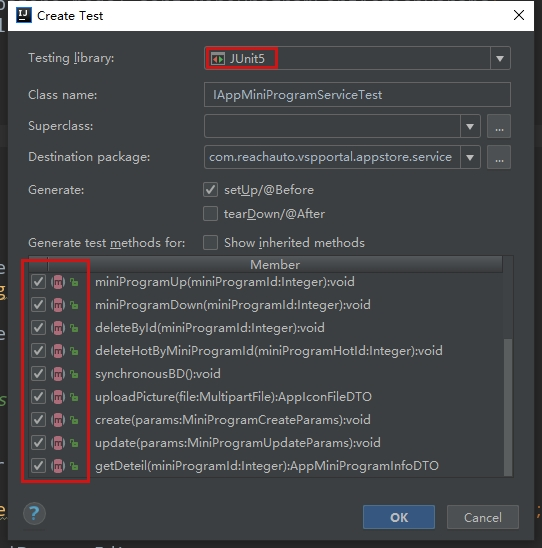Click green public lock icon for synchronousBD
The height and width of the screenshot is (548, 542).
click(74, 374)
